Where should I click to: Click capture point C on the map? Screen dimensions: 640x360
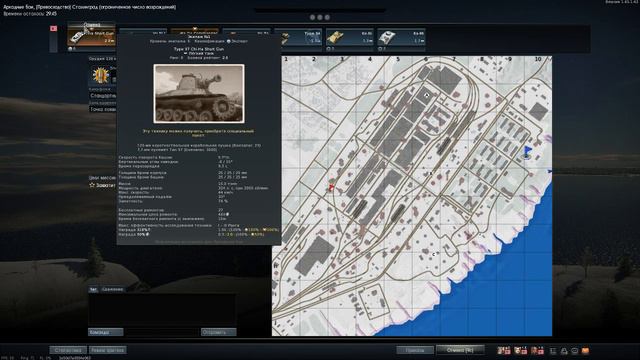[434, 254]
